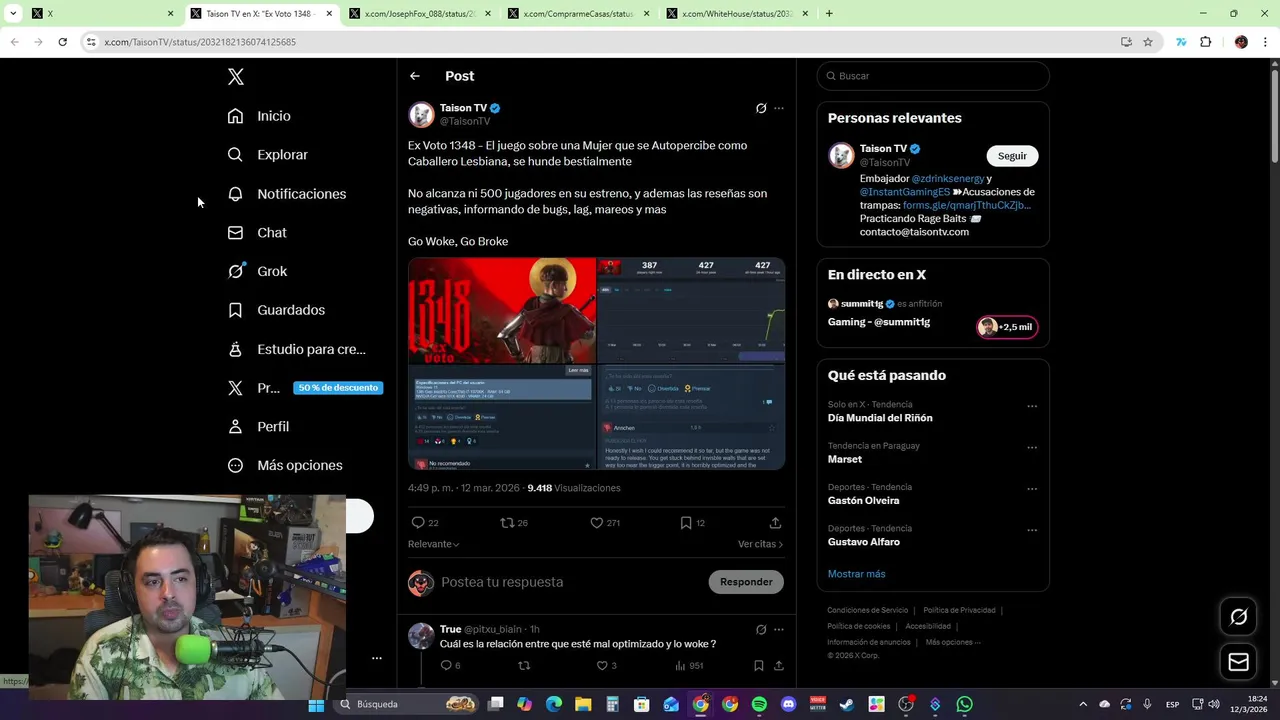Open three-dot menu on True's reply

(x=779, y=629)
